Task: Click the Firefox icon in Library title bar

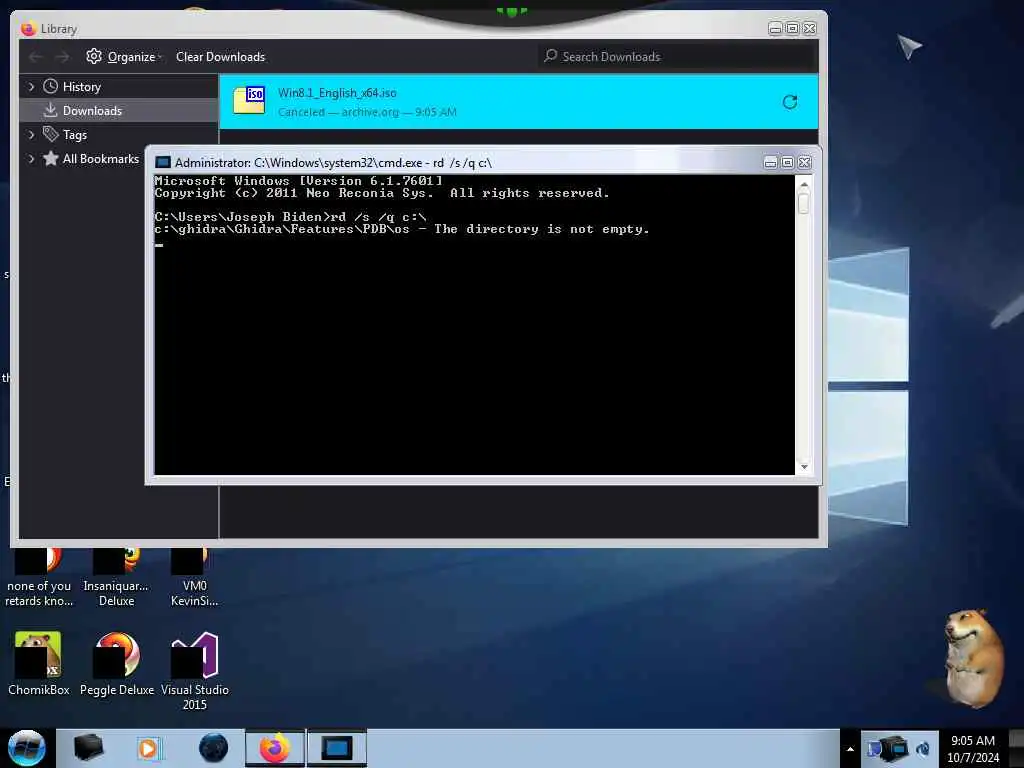Action: pyautogui.click(x=28, y=29)
